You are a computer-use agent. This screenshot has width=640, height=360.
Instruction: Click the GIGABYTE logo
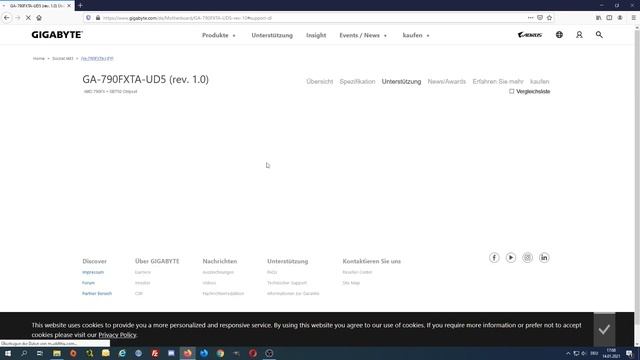coord(57,35)
